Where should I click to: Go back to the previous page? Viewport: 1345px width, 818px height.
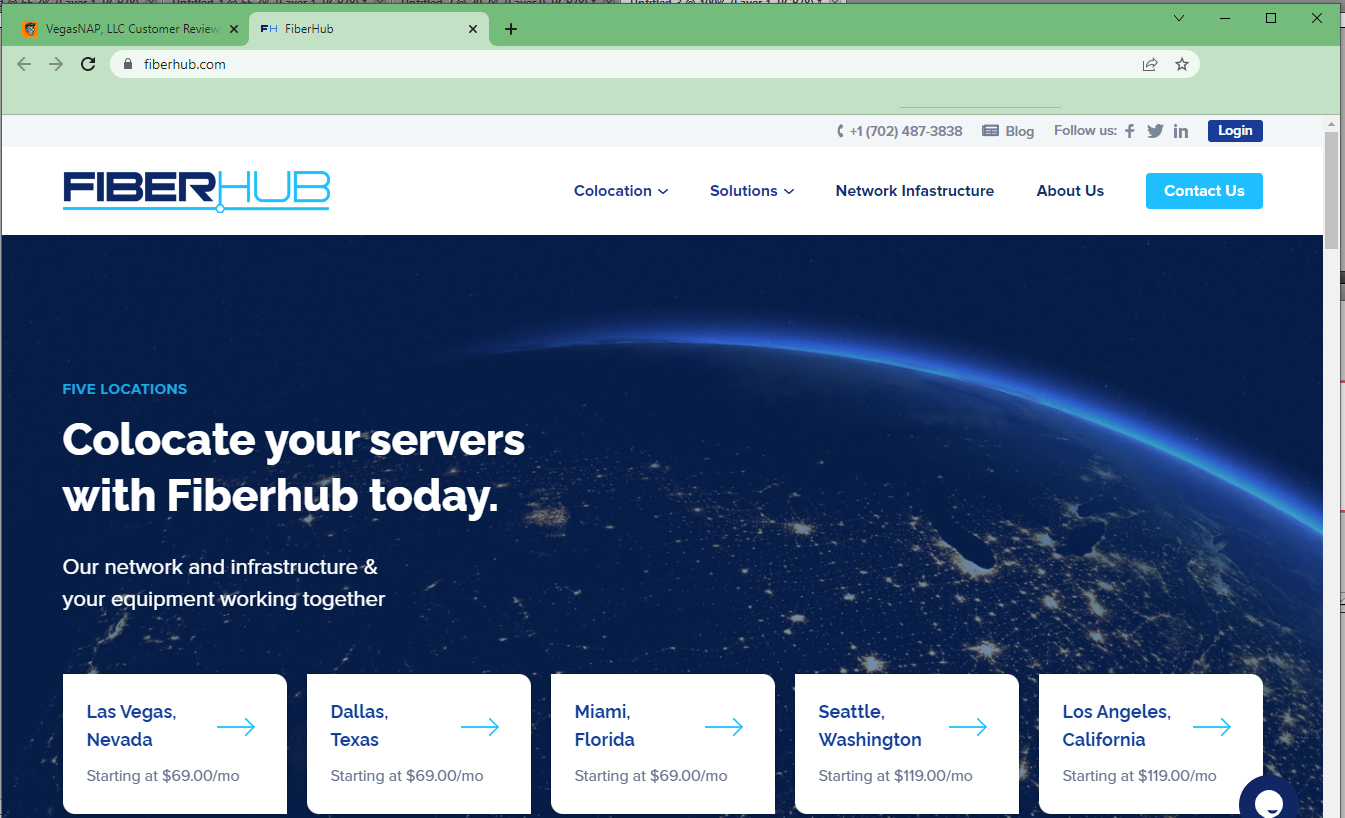coord(24,64)
